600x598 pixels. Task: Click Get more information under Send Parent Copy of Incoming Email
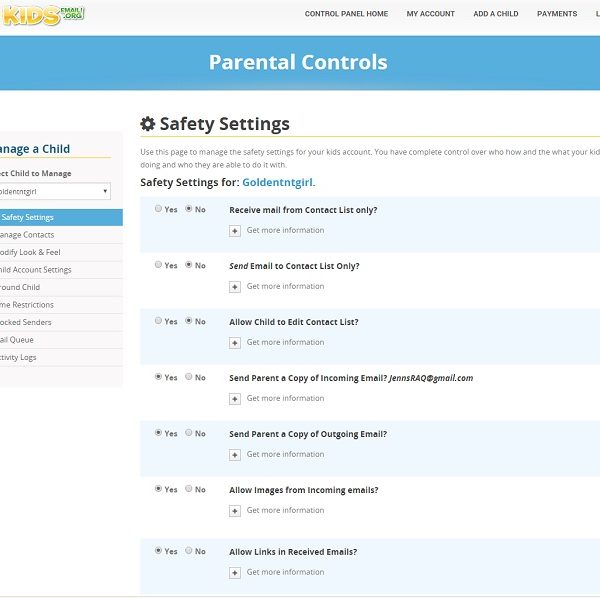coord(285,398)
